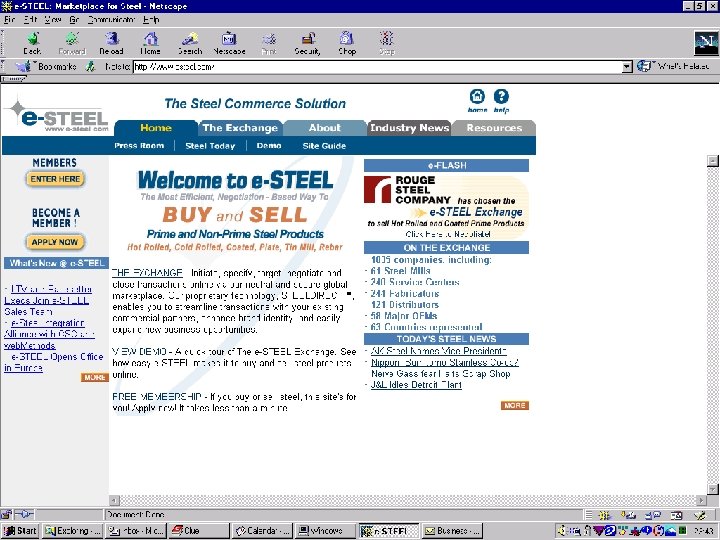The height and width of the screenshot is (540, 720).
Task: Click the Netscape toolbar icon
Action: point(229,43)
